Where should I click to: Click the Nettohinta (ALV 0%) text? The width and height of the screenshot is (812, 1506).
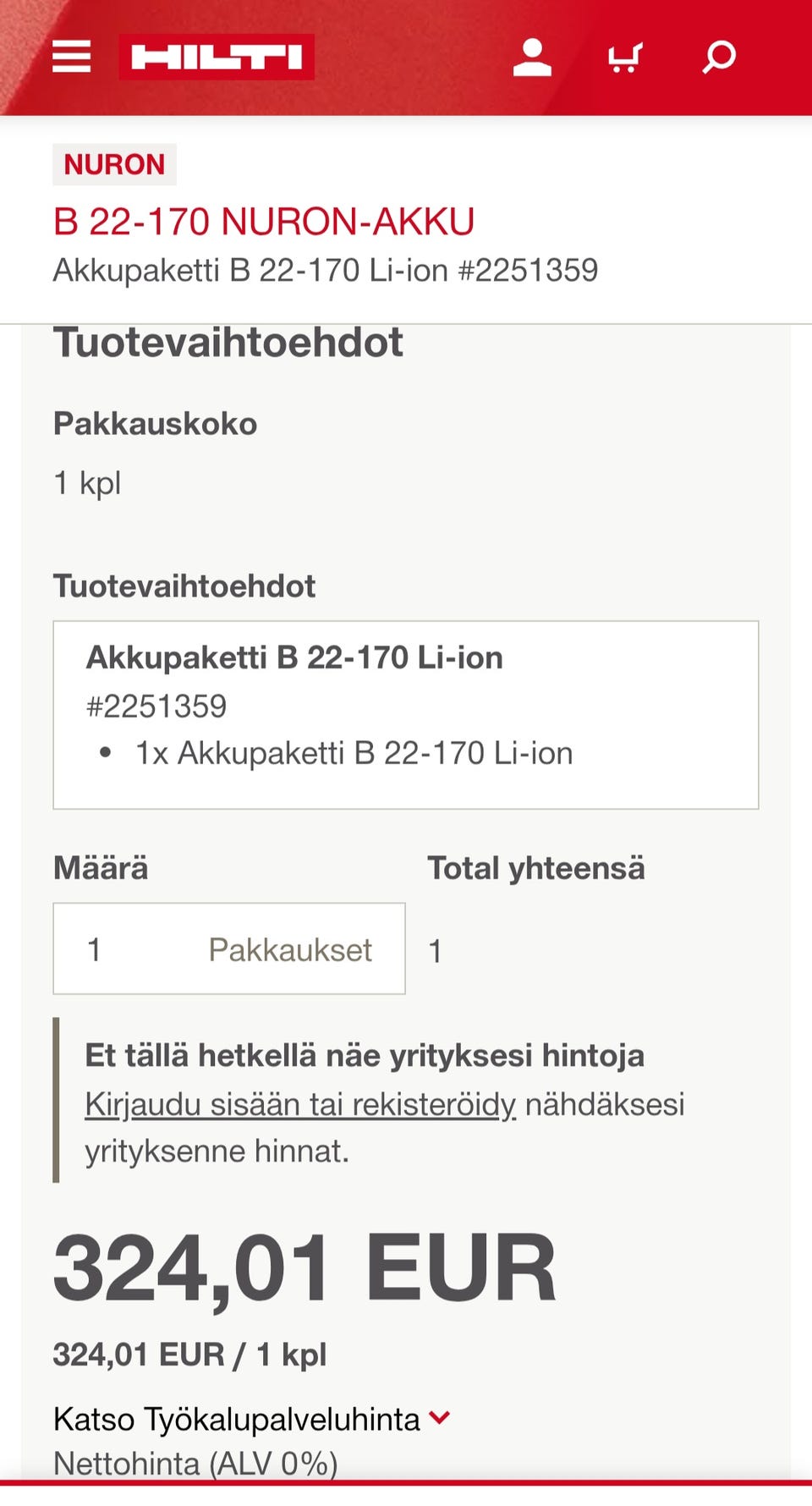(x=195, y=1463)
